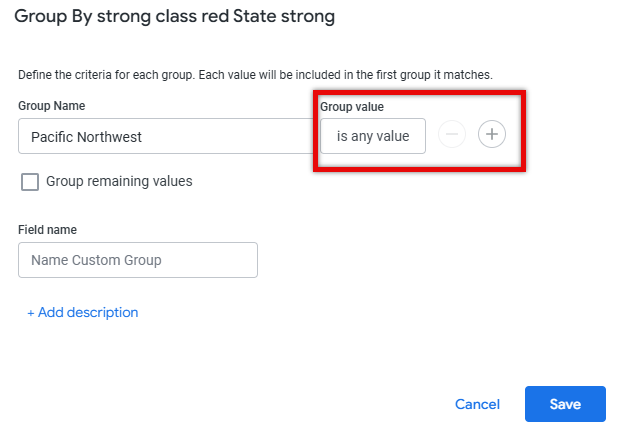Click the criteria instruction text line
The height and width of the screenshot is (436, 617).
255,75
